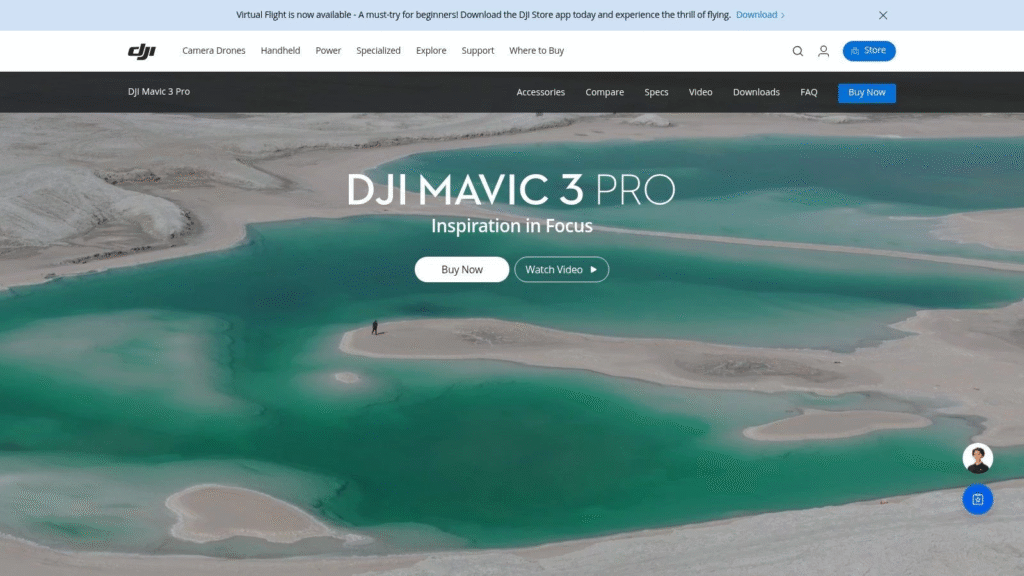Open the Power menu item
The image size is (1024, 576).
point(328,51)
